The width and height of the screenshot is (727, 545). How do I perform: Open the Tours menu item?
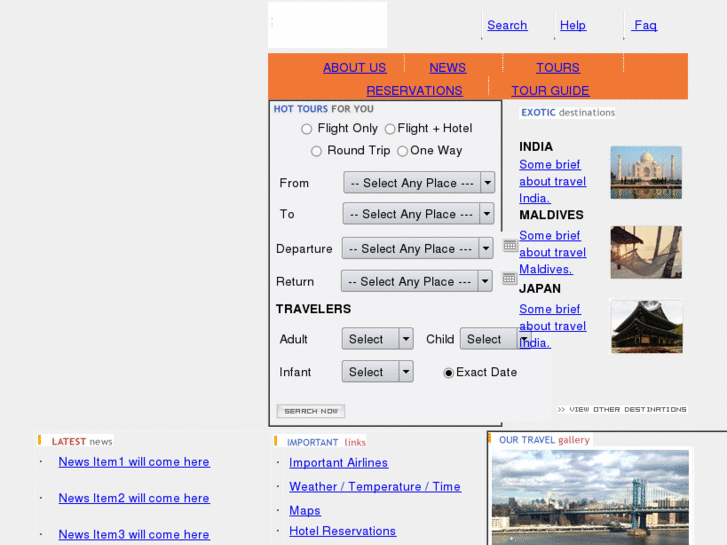[558, 68]
